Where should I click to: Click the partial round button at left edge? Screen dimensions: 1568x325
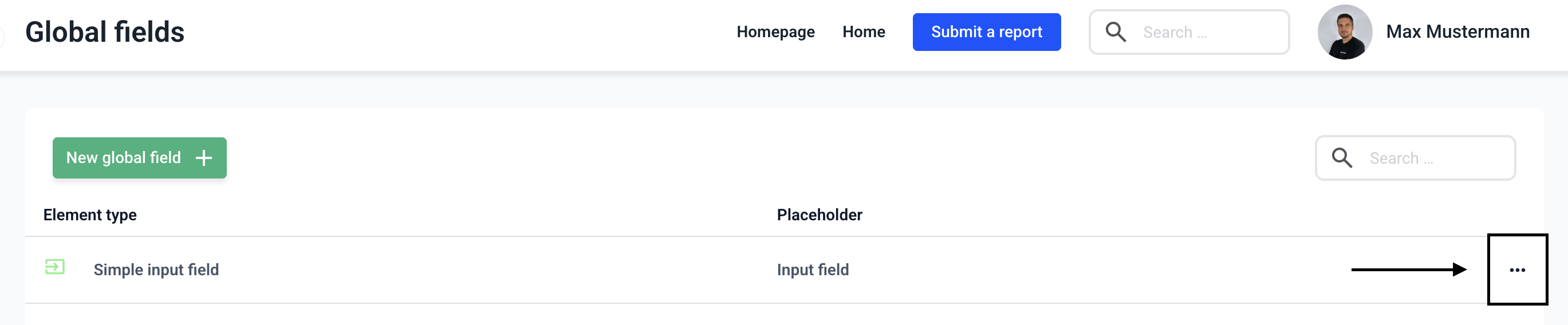[x=2, y=37]
